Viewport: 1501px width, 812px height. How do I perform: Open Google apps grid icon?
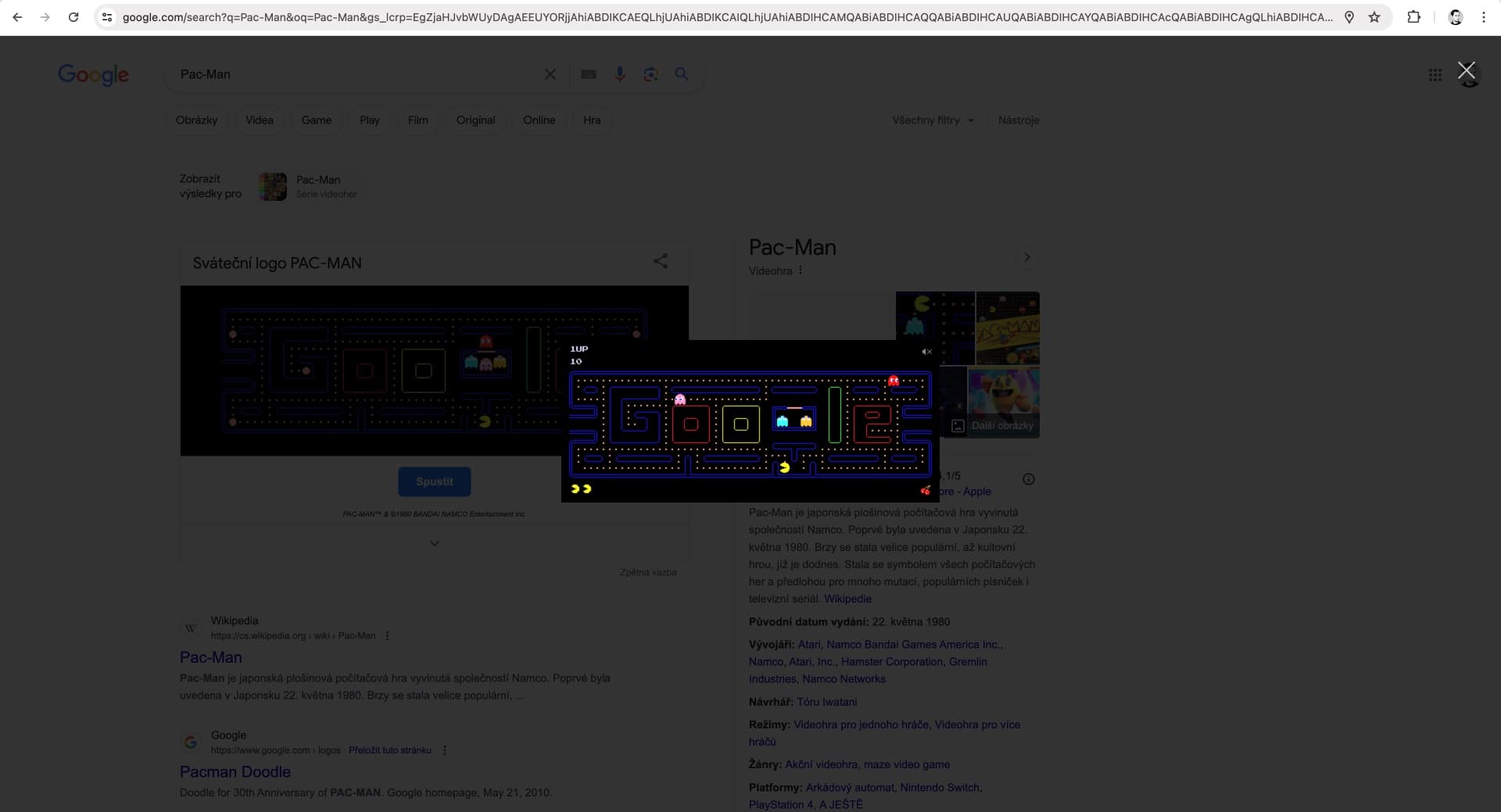click(x=1435, y=75)
